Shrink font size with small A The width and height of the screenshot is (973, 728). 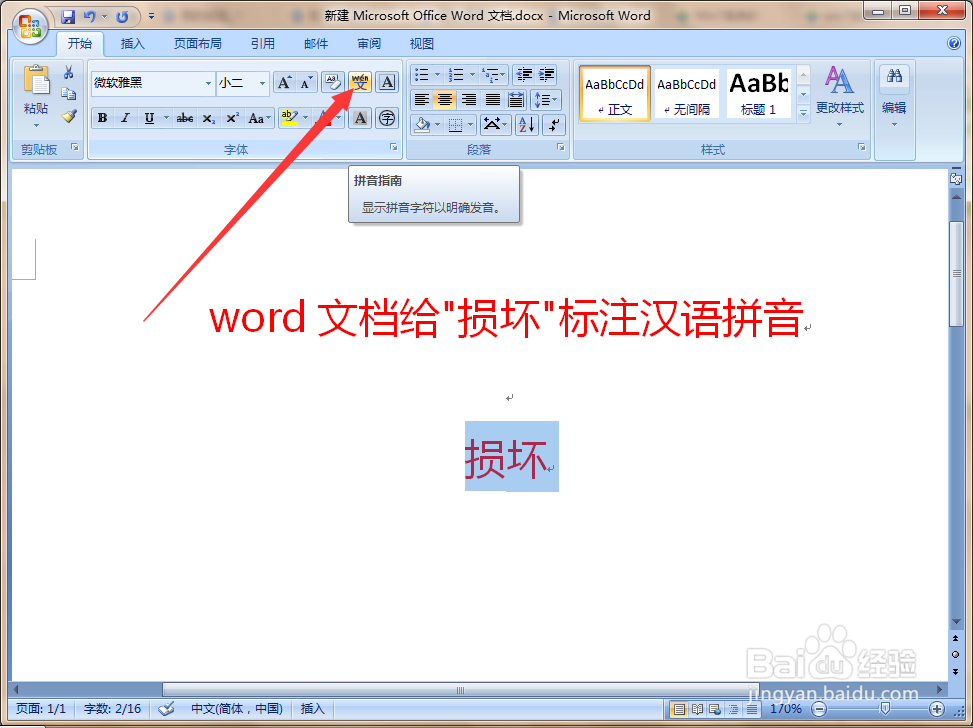tap(306, 83)
